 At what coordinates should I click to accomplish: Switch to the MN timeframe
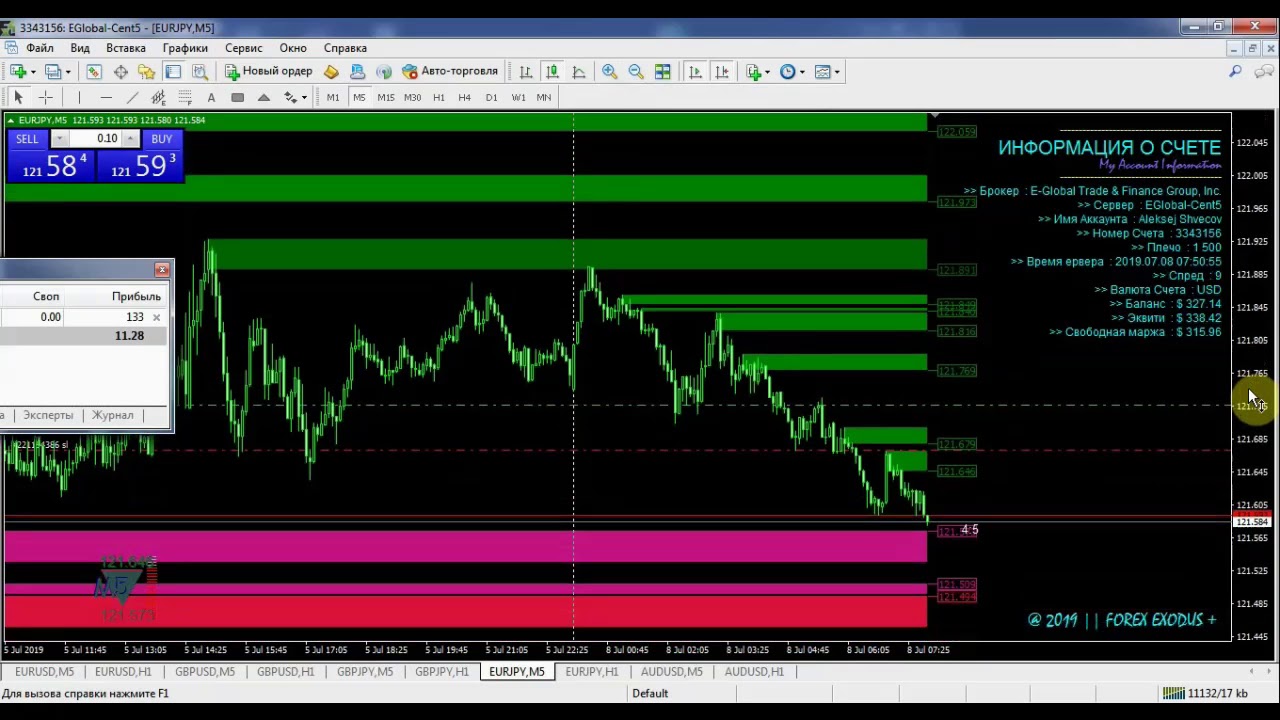coord(544,97)
